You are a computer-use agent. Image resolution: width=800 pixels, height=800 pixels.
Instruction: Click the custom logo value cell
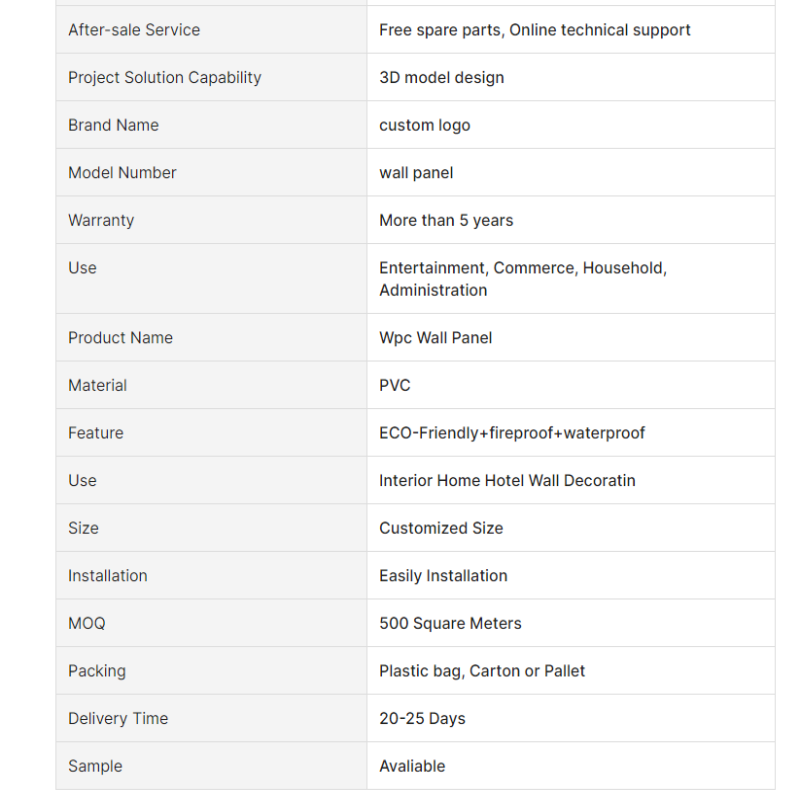[571, 125]
